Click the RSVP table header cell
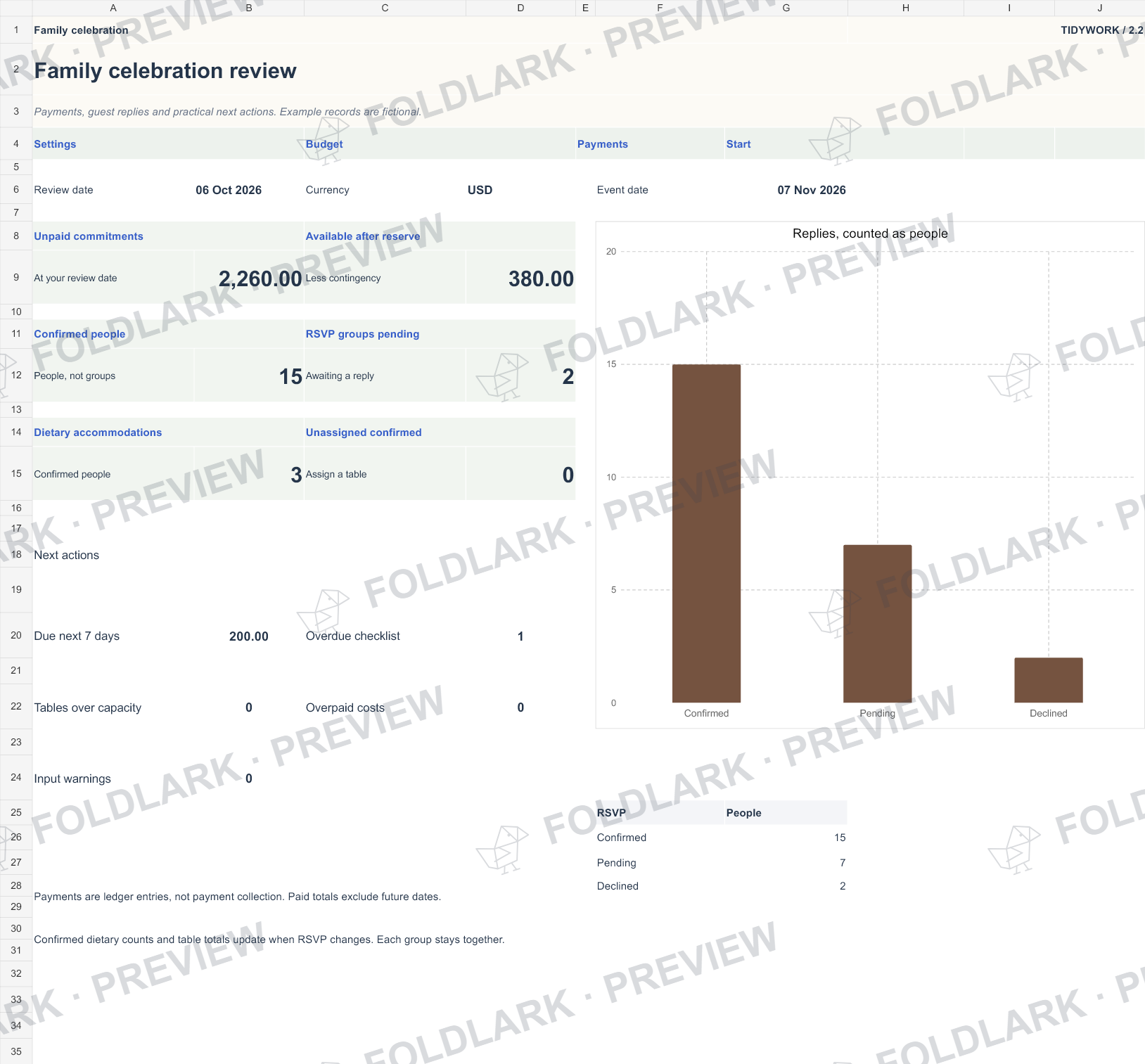This screenshot has width=1145, height=1064. (660, 812)
